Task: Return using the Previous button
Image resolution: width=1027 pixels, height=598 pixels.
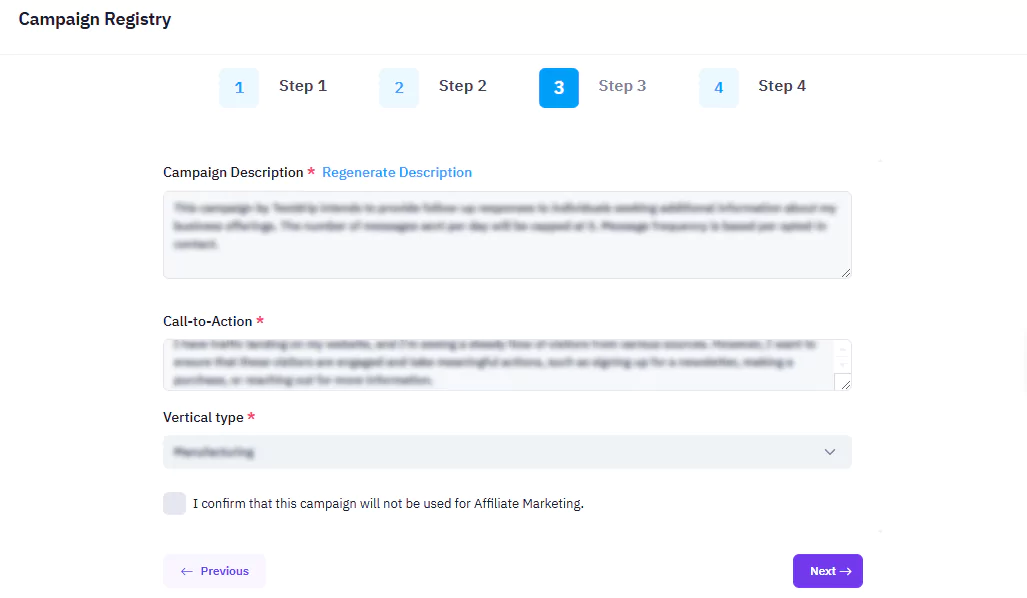Action: click(214, 570)
